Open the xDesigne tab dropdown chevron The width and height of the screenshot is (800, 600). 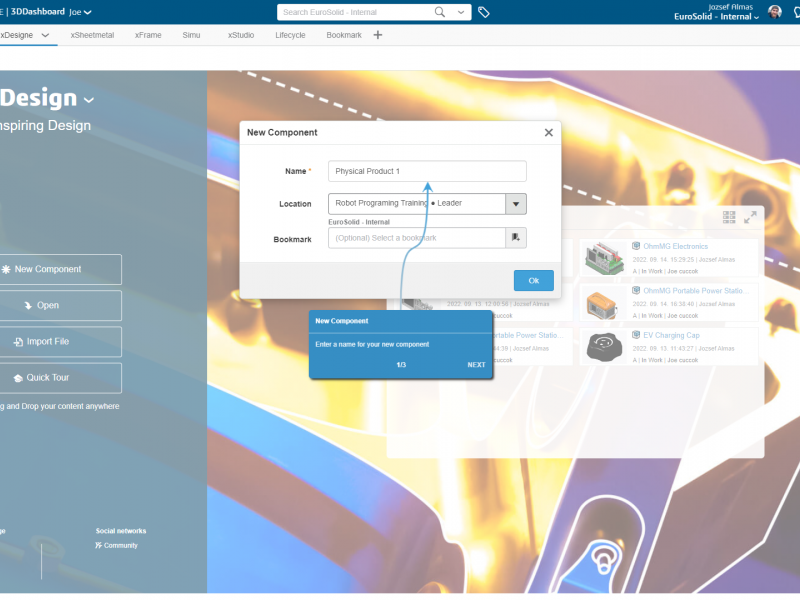pyautogui.click(x=45, y=35)
